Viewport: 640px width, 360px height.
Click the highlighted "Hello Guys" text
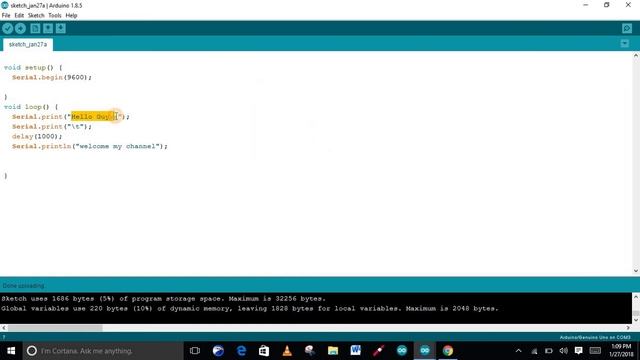[x=93, y=117]
